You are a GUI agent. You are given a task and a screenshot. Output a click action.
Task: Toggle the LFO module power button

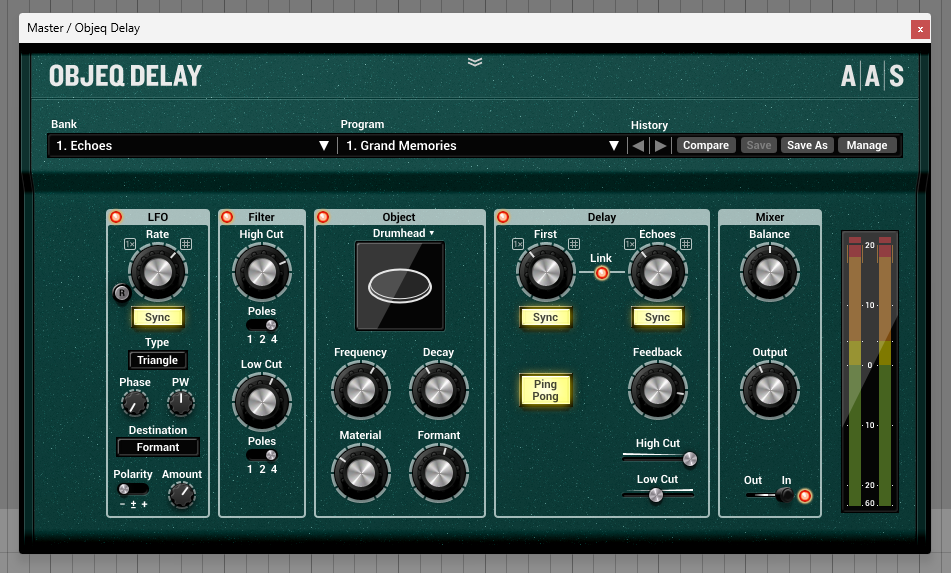pyautogui.click(x=116, y=216)
